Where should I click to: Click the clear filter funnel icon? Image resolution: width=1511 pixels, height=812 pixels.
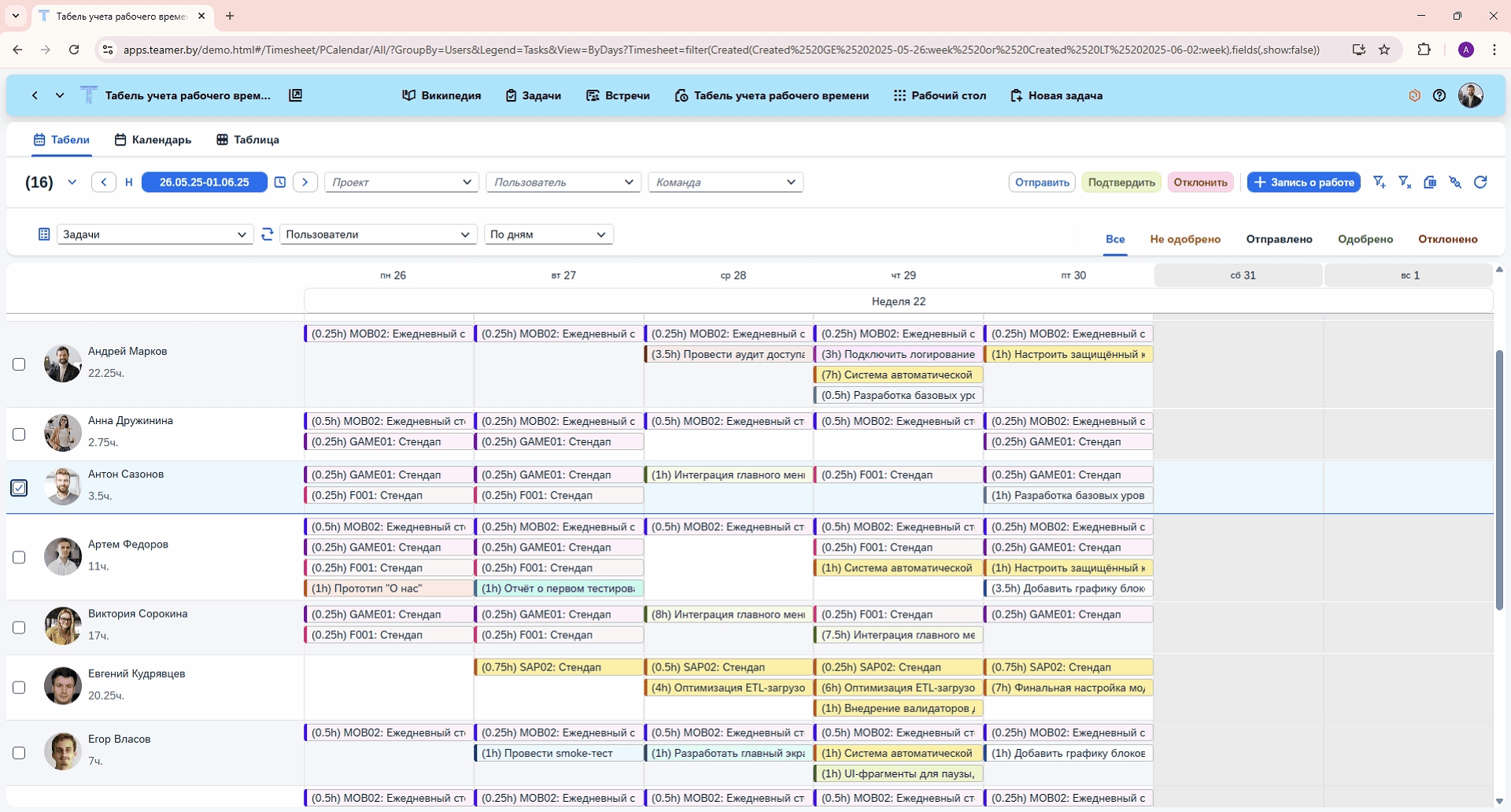(x=1405, y=183)
